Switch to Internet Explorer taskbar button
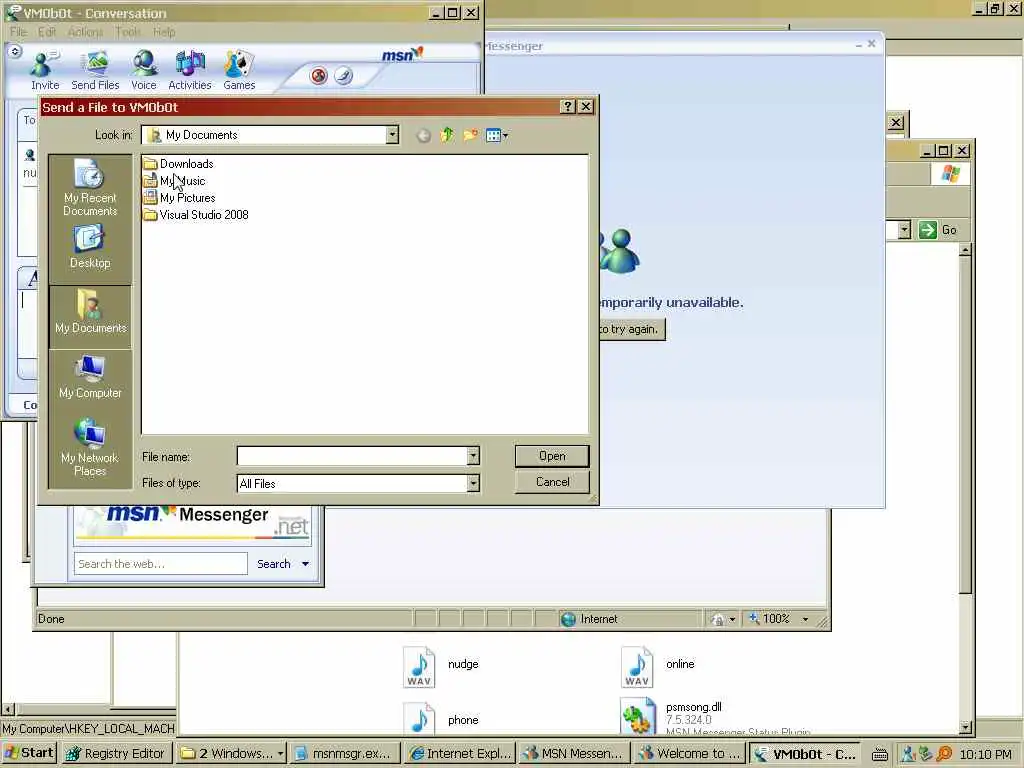The width and height of the screenshot is (1024, 768). pos(459,753)
